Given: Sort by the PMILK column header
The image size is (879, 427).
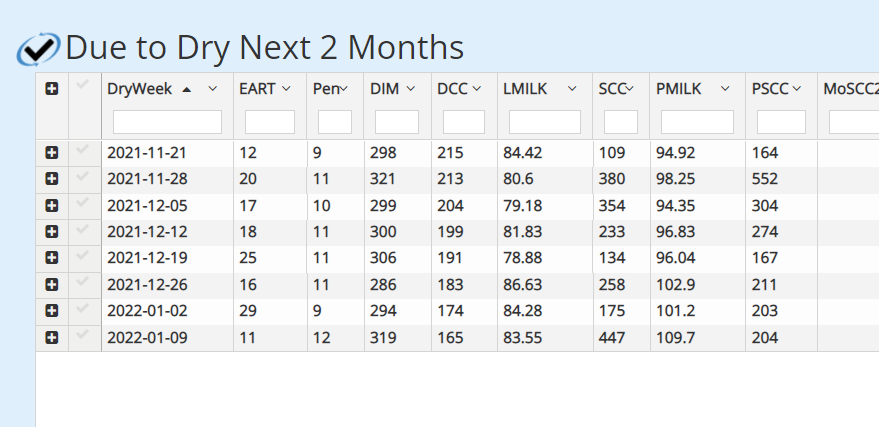Looking at the screenshot, I should [678, 89].
